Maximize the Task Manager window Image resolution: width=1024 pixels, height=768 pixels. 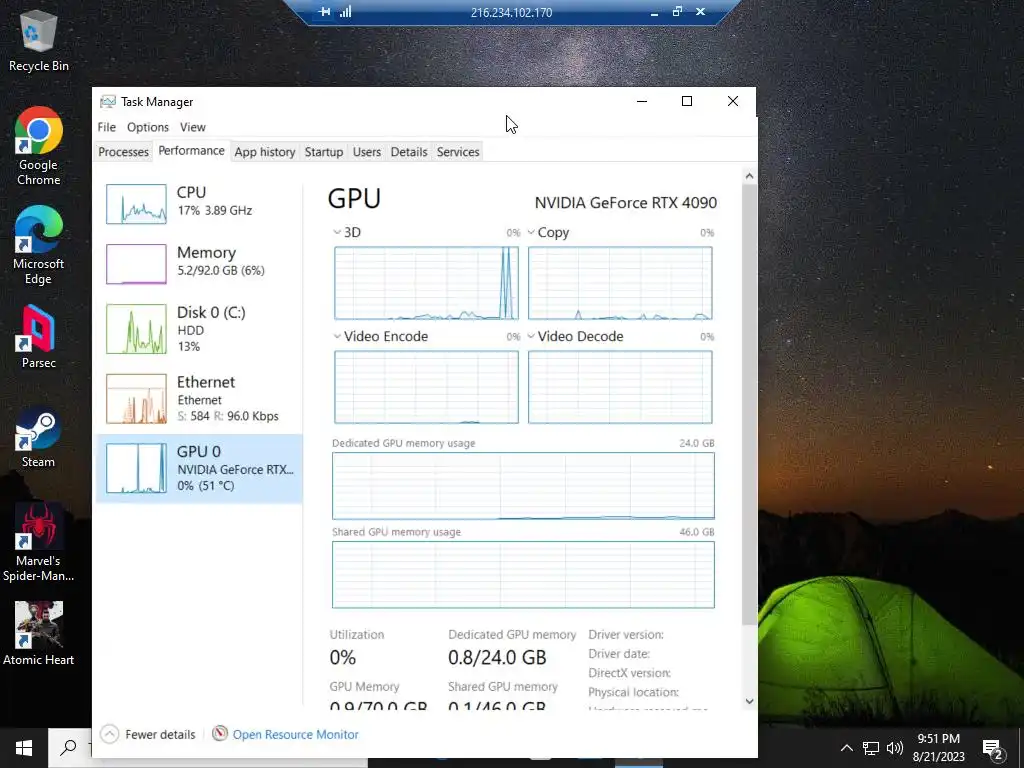[687, 101]
